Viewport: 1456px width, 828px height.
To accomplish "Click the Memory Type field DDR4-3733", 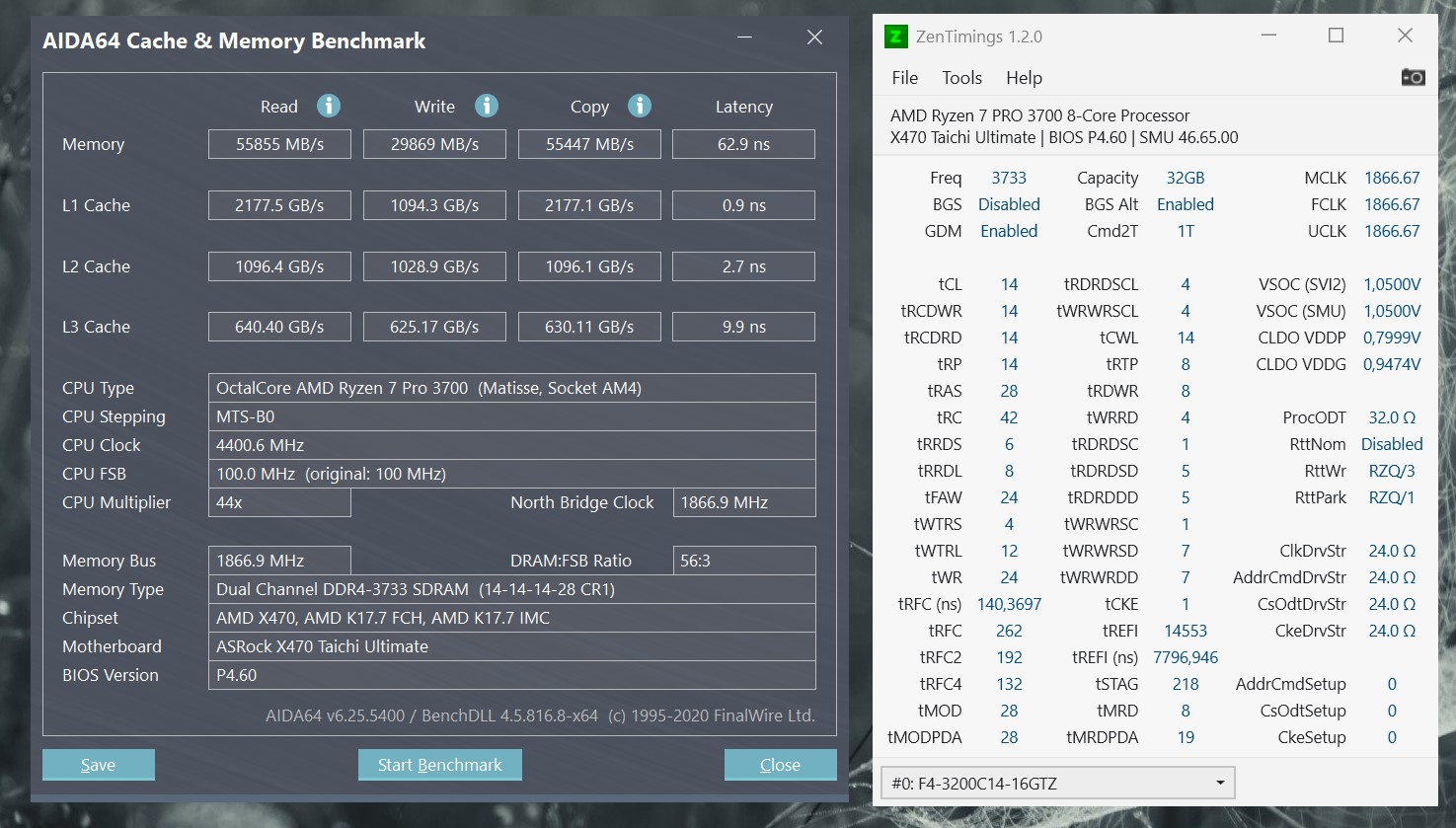I will [511, 589].
